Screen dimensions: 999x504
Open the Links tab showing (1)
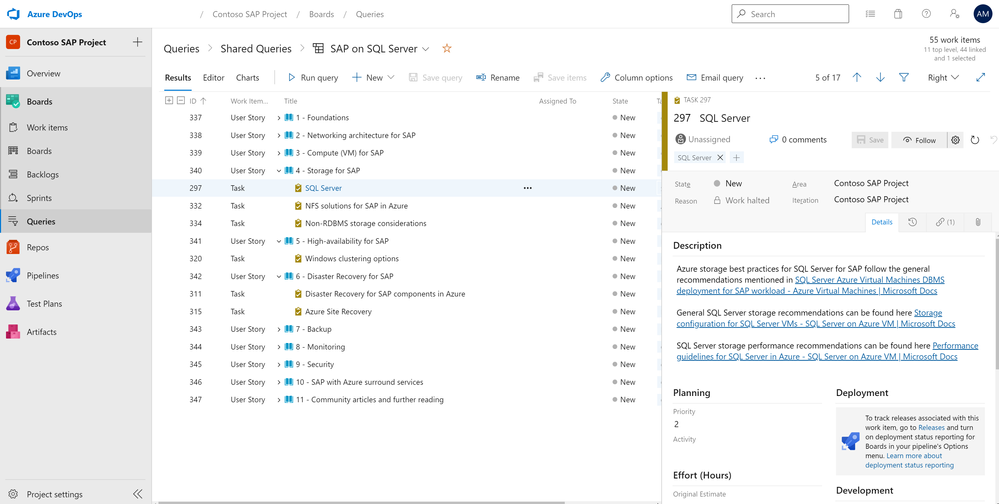click(945, 222)
